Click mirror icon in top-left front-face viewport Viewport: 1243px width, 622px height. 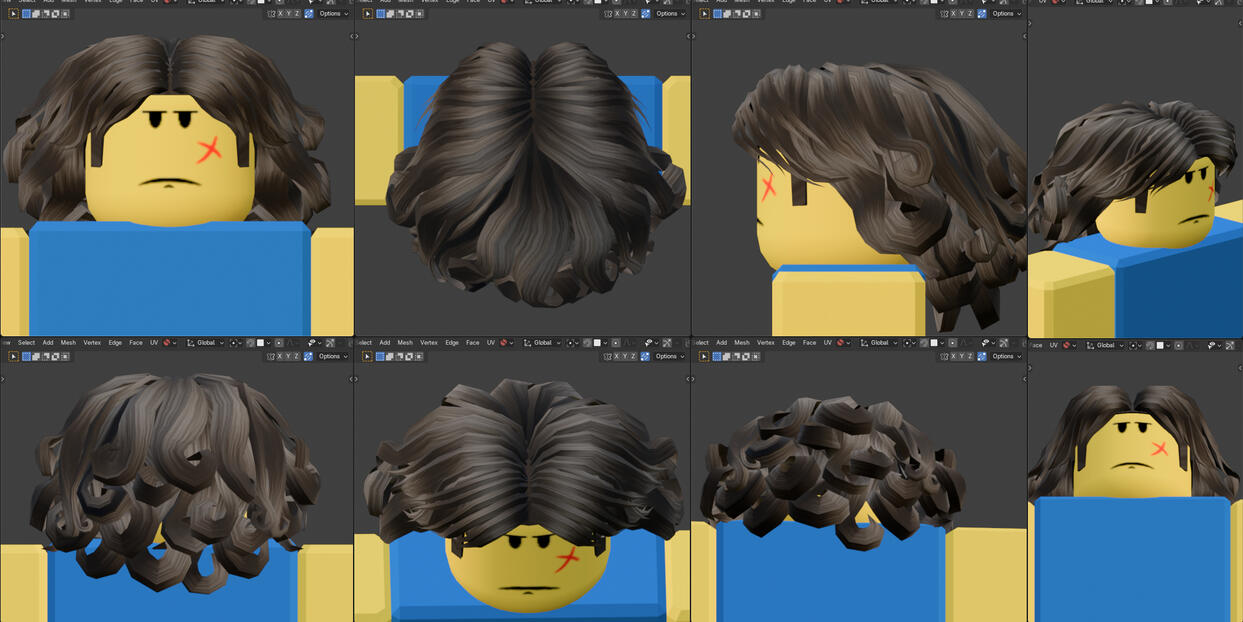271,14
